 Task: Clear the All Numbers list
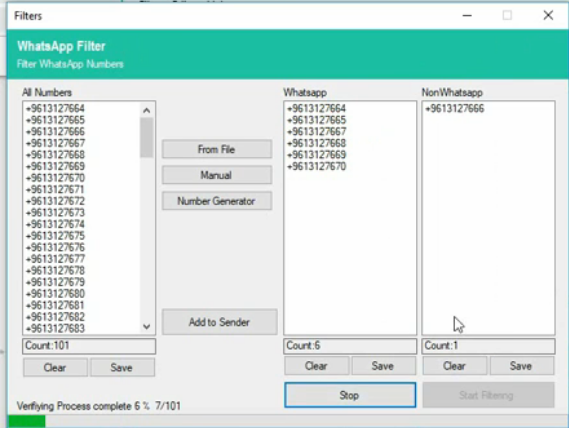click(x=55, y=367)
